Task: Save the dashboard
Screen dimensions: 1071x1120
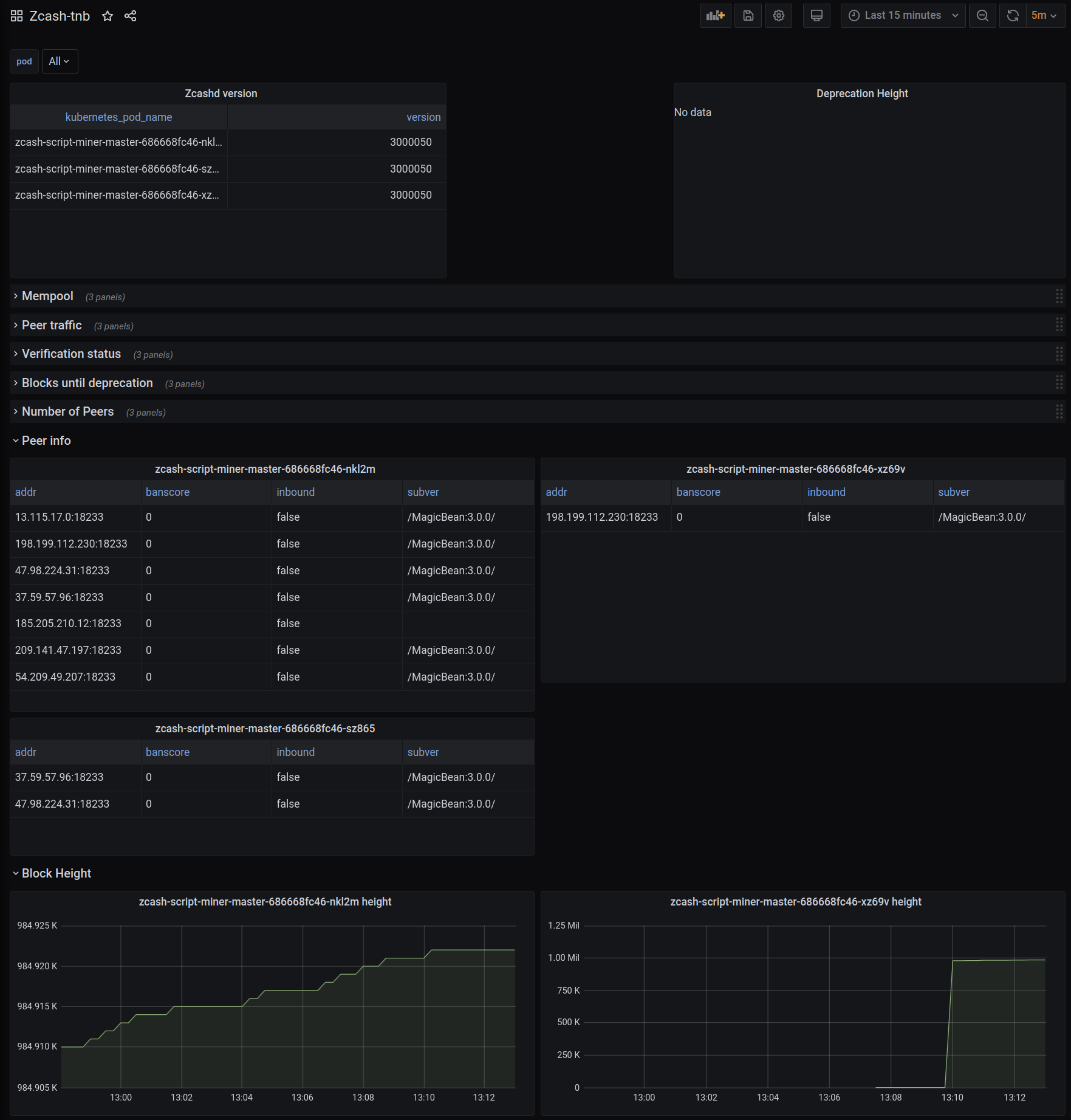Action: [x=748, y=16]
